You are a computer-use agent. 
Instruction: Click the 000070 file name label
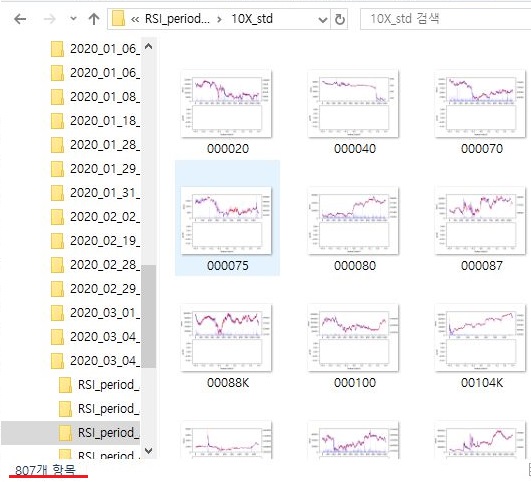[482, 149]
